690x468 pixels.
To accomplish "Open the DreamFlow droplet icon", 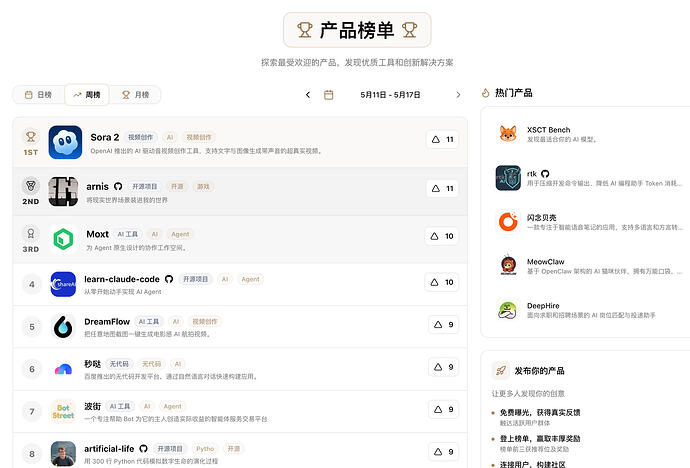I will (x=63, y=327).
